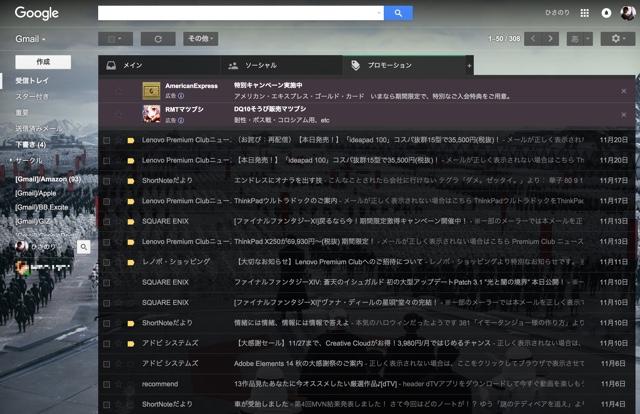Image resolution: width=640 pixels, height=414 pixels.
Task: Go to newer messages page
Action: click(533, 39)
